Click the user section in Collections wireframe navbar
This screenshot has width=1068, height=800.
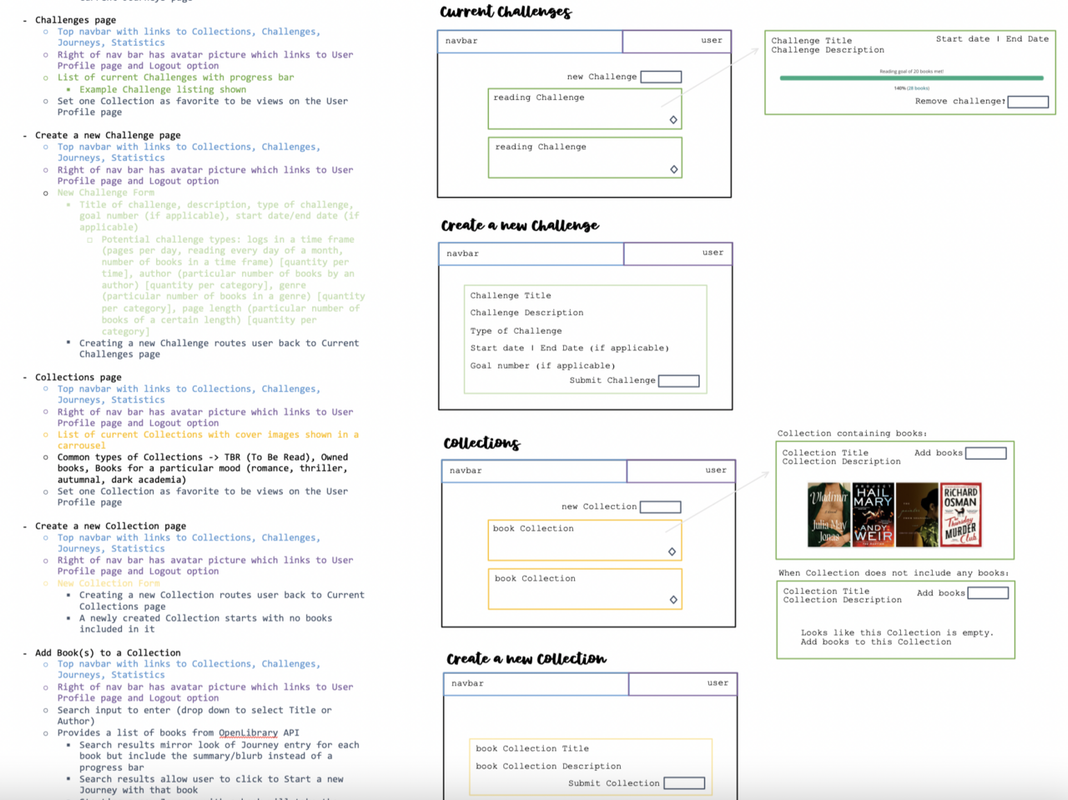coord(681,470)
